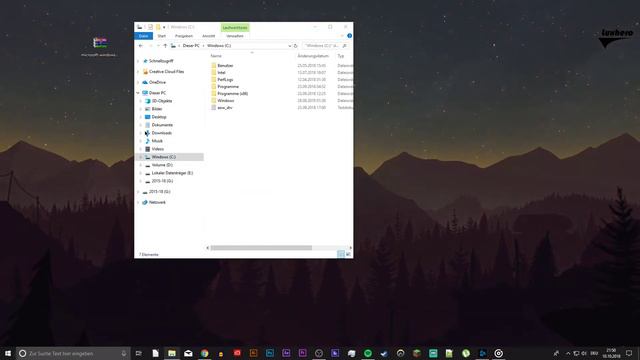Click the Laufwerktools contextual tab
This screenshot has width=640, height=360.
click(235, 27)
